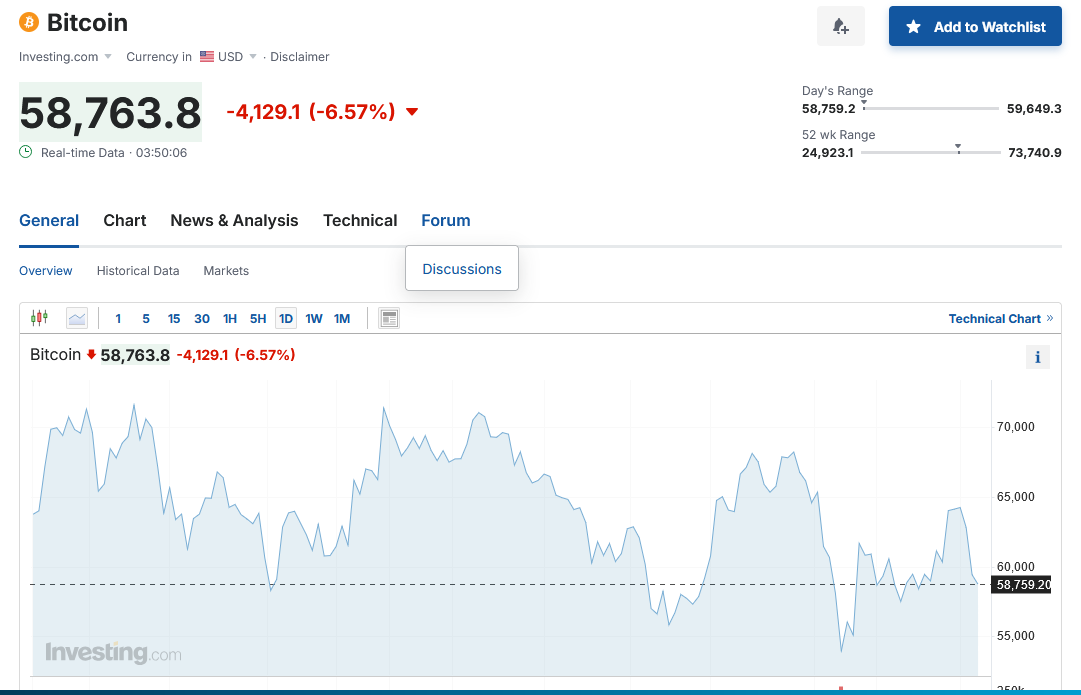Click the Bitcoin page title
This screenshot has width=1081, height=695.
tap(88, 23)
